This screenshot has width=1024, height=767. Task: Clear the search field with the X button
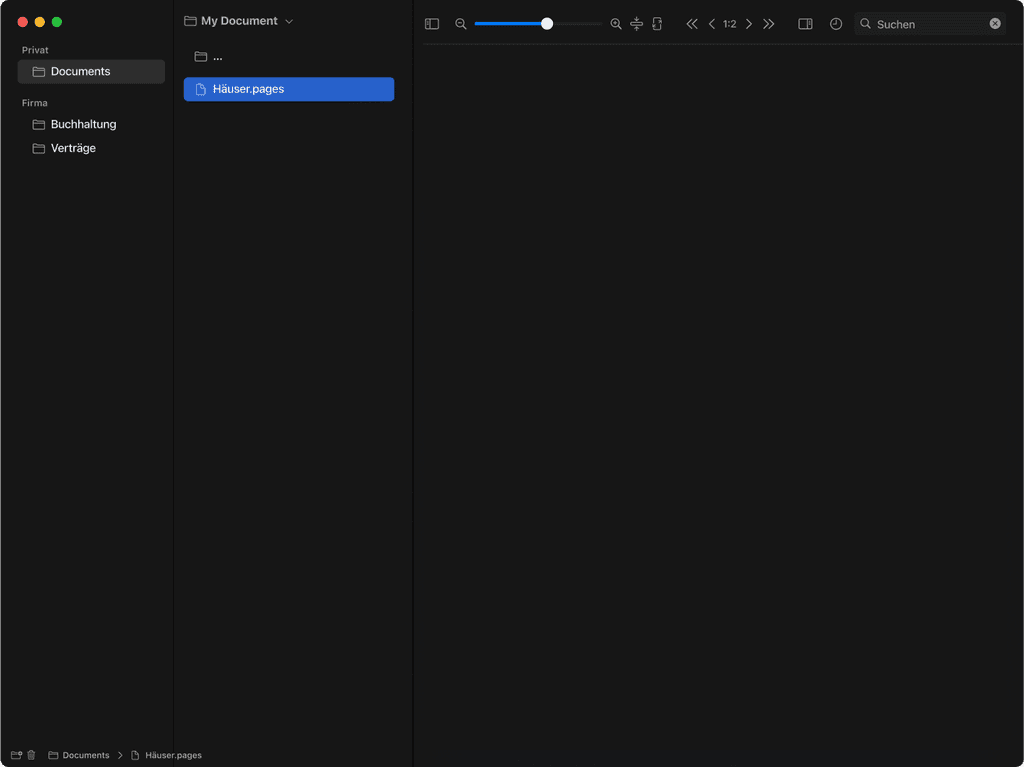[995, 24]
